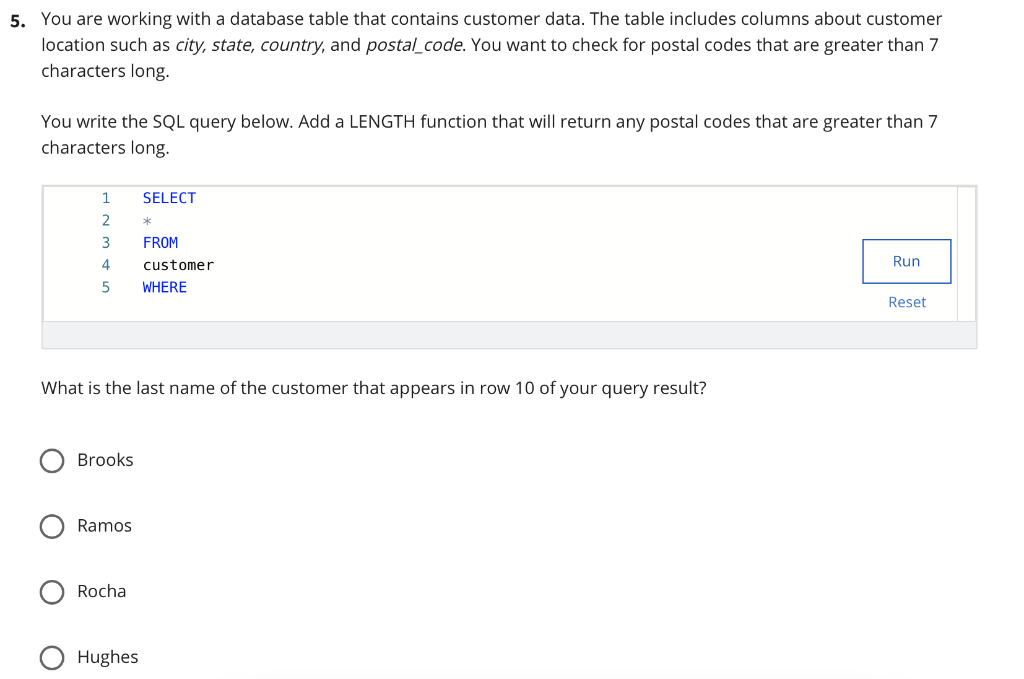Click the customer table name on line 4

pos(178,264)
